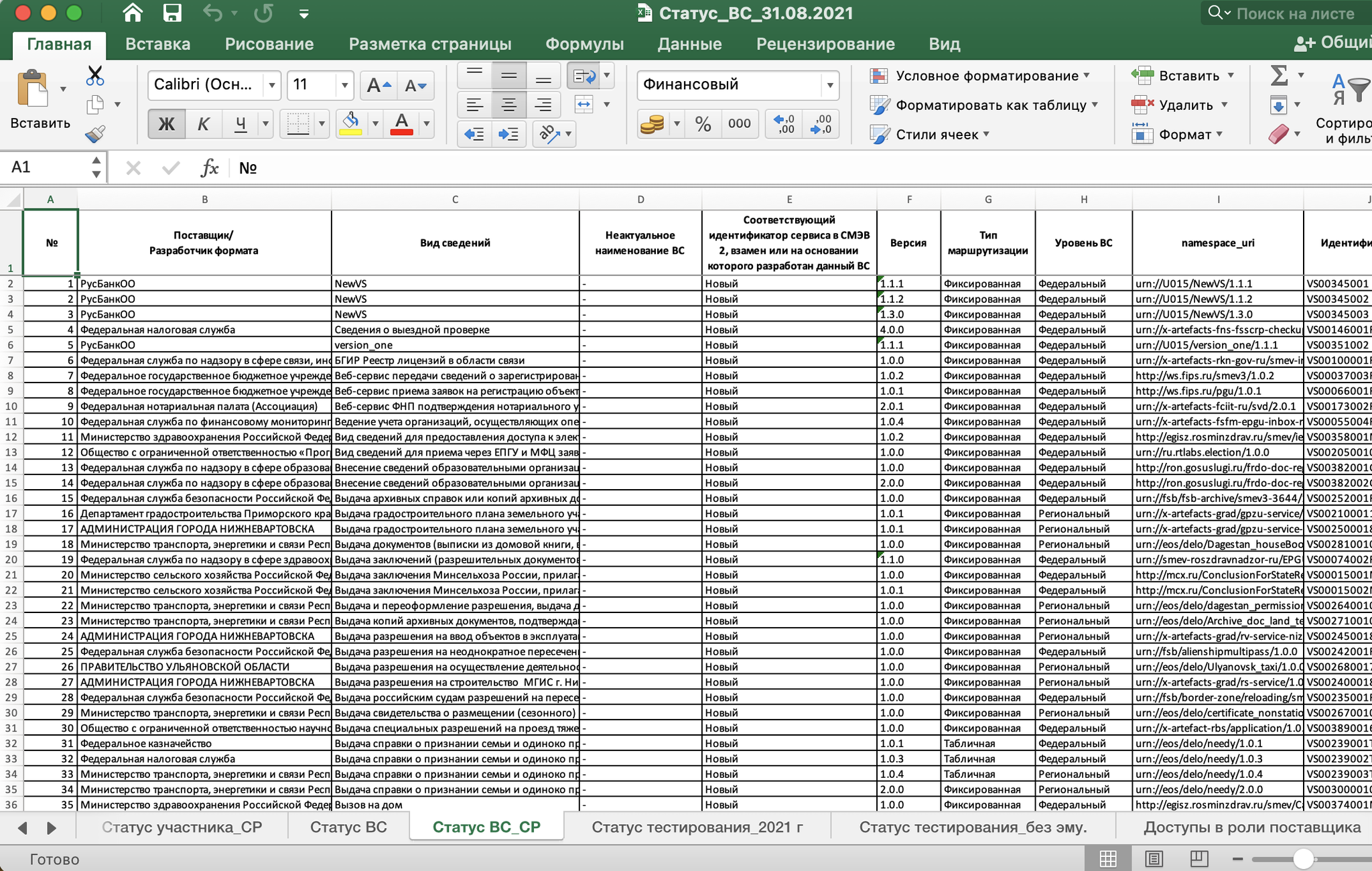Increase indent icon

tap(509, 134)
